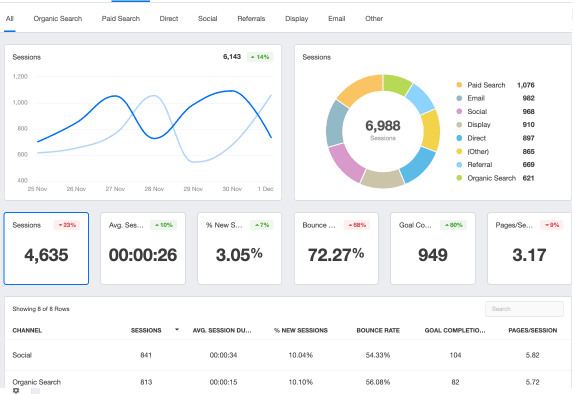Select the Paid Search tab
573x394 pixels.
click(121, 19)
